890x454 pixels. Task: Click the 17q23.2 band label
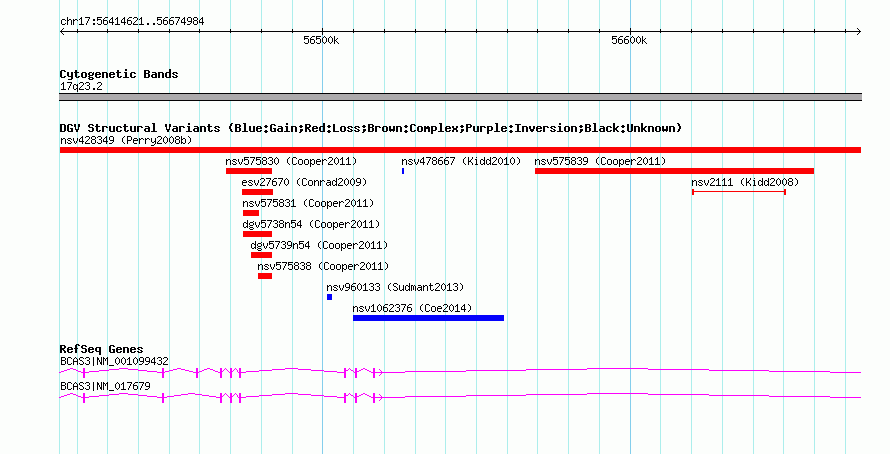point(81,86)
